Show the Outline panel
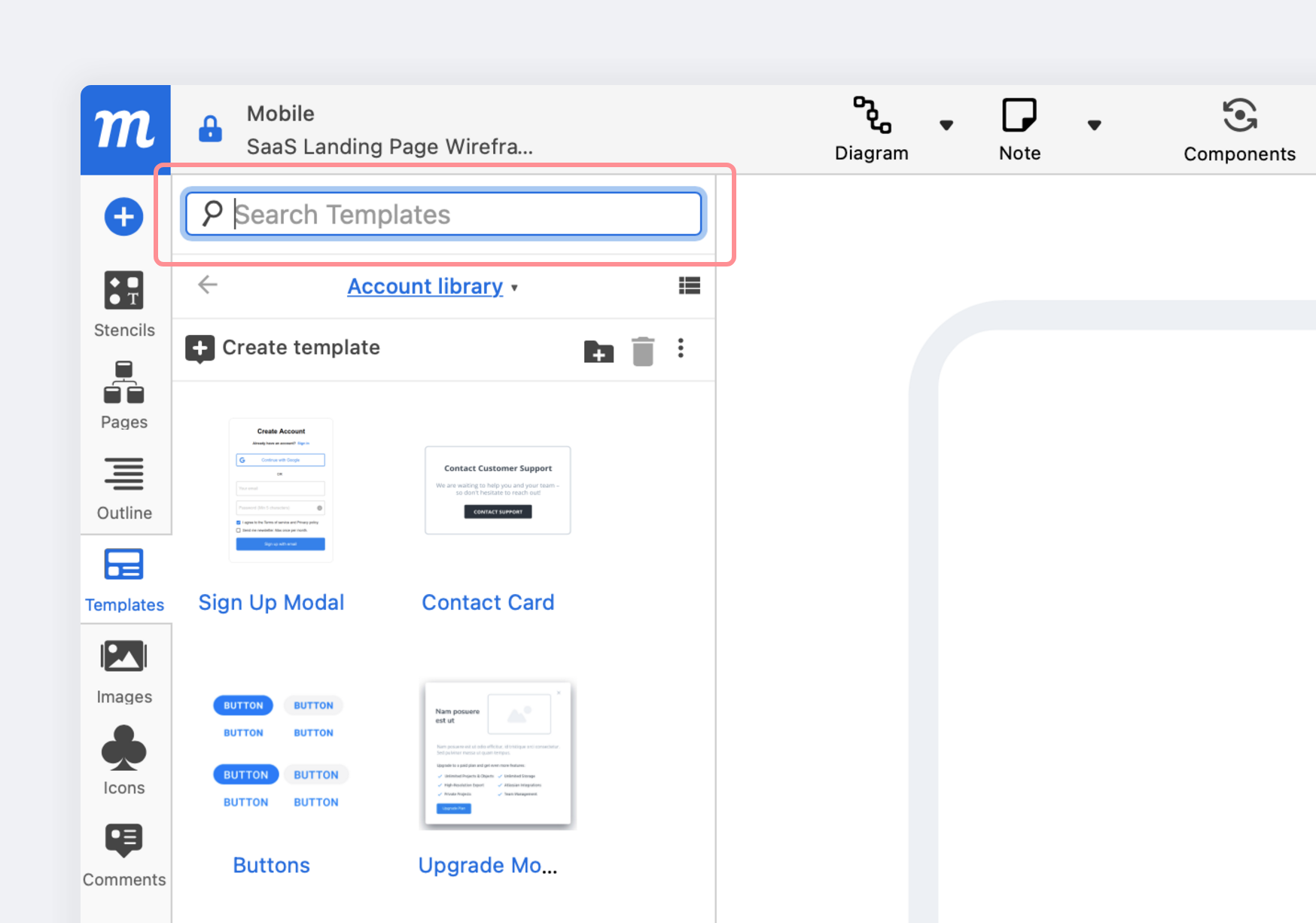The height and width of the screenshot is (923, 1316). pos(124,488)
